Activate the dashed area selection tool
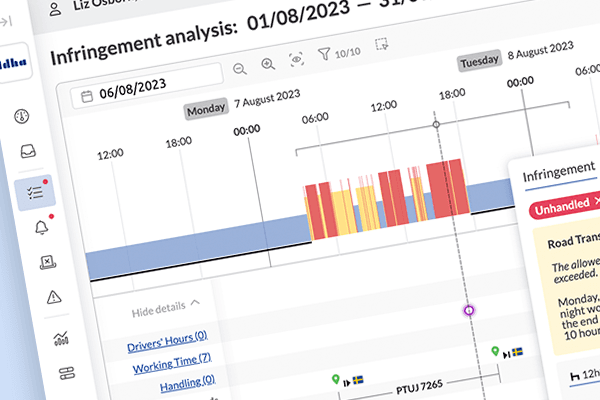600x400 pixels. (381, 45)
